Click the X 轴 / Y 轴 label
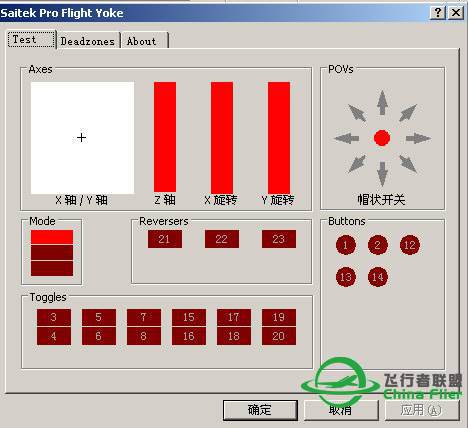The width and height of the screenshot is (468, 428). tap(82, 200)
